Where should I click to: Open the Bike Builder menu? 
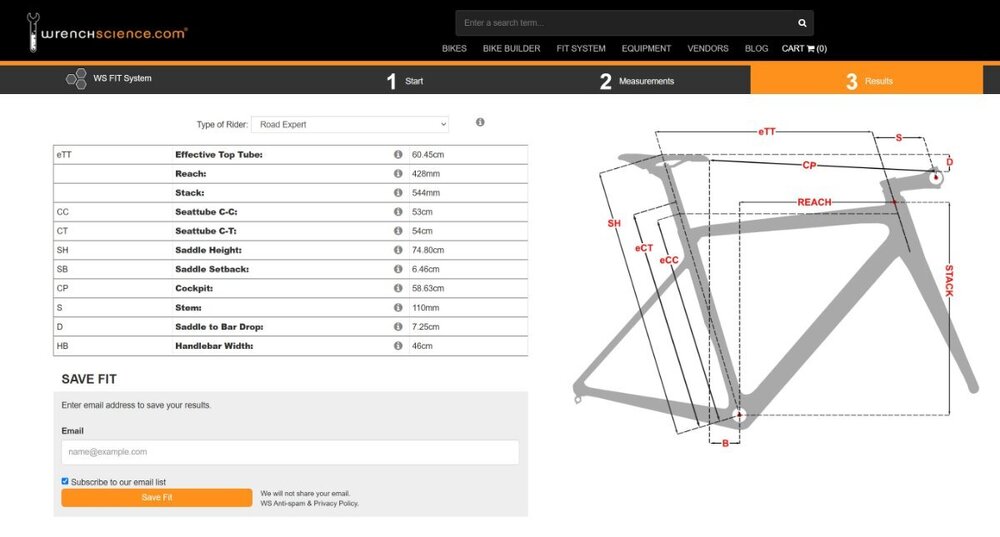(511, 49)
